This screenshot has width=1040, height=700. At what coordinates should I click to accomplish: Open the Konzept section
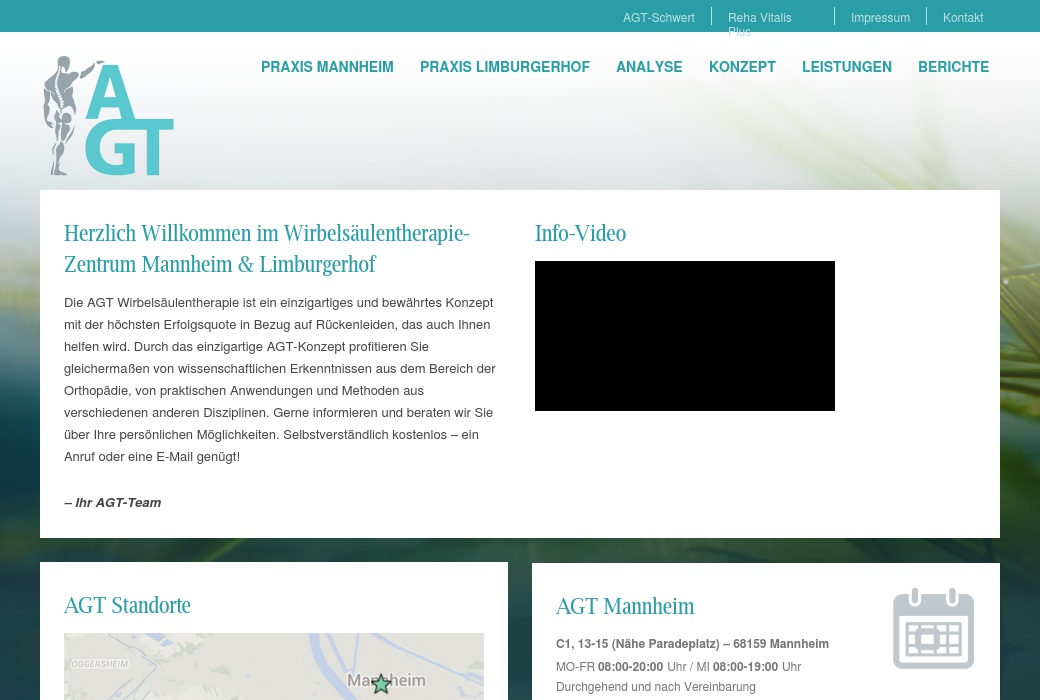tap(742, 67)
